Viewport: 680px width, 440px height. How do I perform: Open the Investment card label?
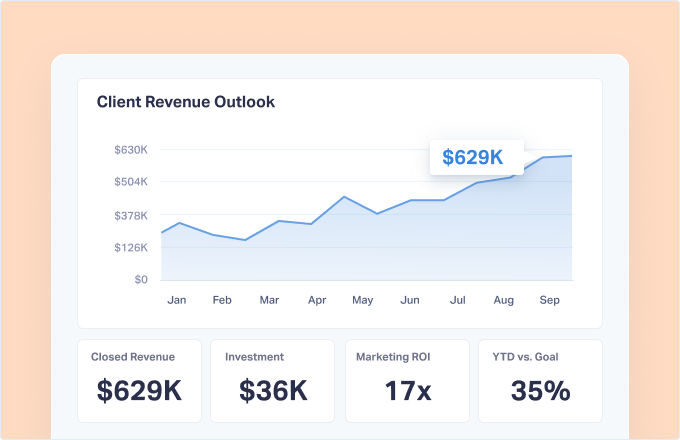pos(255,357)
